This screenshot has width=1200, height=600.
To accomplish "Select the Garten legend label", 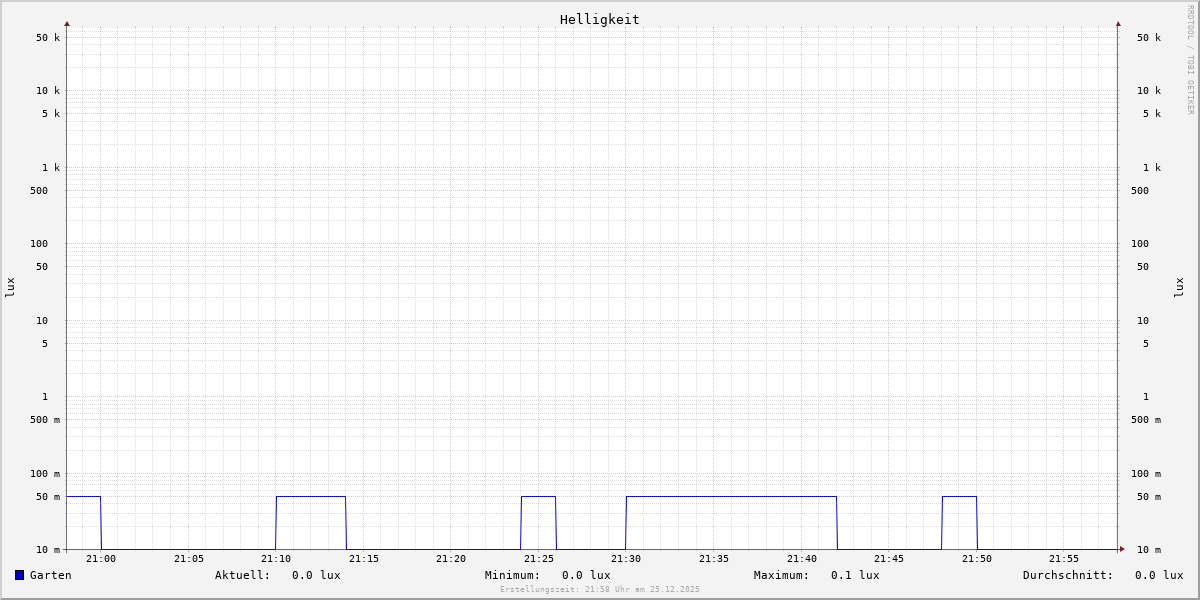I will [x=51, y=575].
